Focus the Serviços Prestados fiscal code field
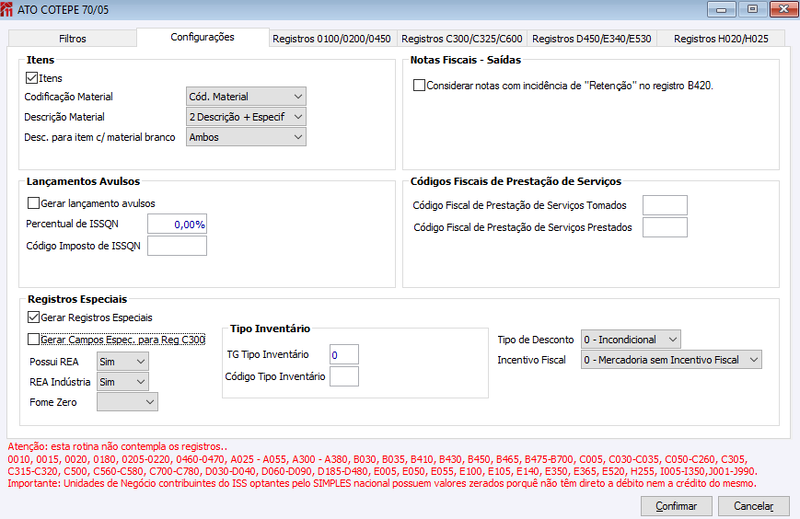The width and height of the screenshot is (800, 519). point(665,228)
